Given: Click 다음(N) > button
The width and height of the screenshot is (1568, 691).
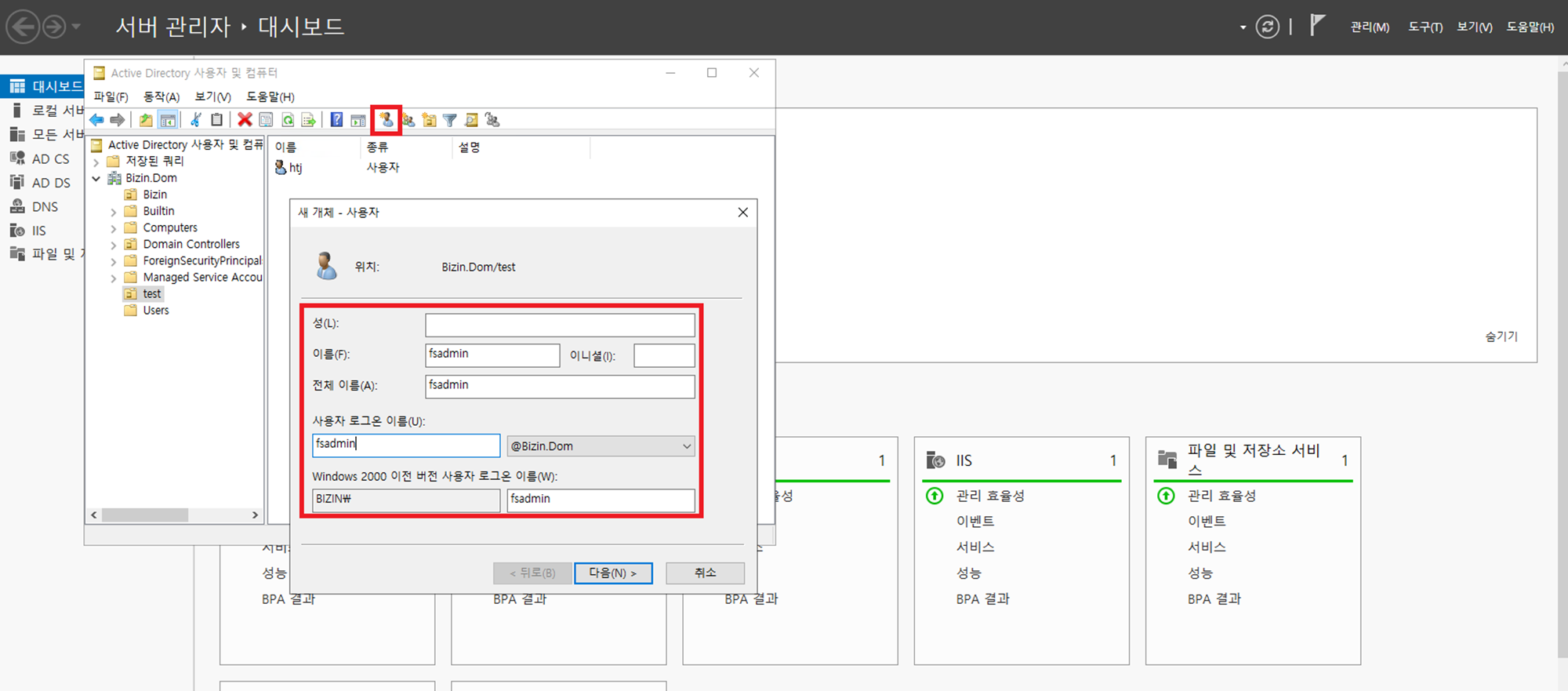Looking at the screenshot, I should [613, 573].
